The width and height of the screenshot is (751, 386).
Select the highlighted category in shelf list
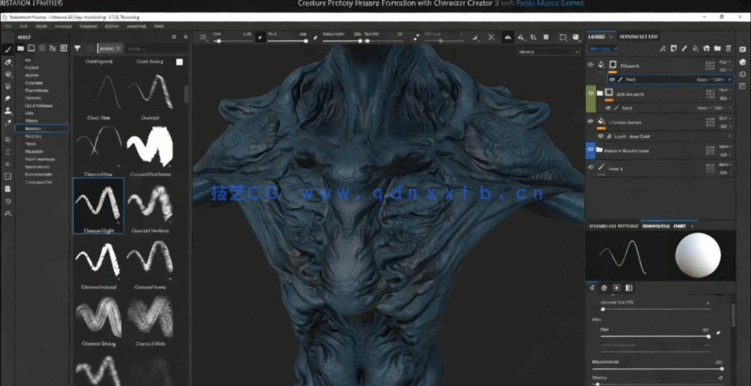pos(42,128)
